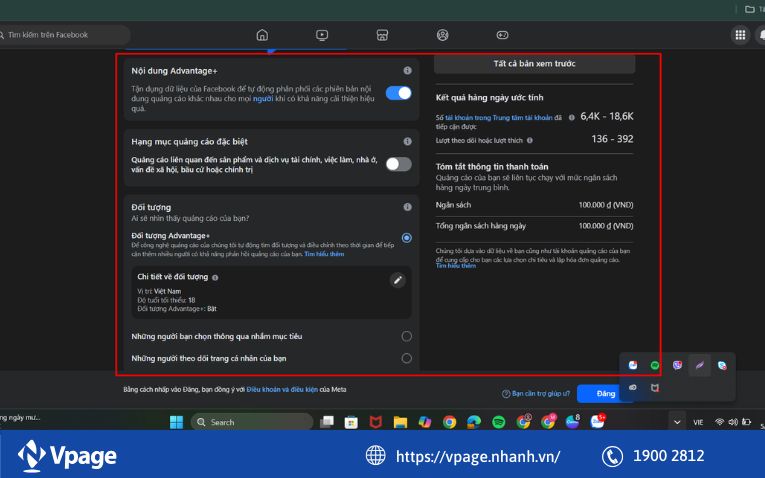Click VIE language indicator in tray
Image resolution: width=765 pixels, height=478 pixels.
pyautogui.click(x=698, y=422)
